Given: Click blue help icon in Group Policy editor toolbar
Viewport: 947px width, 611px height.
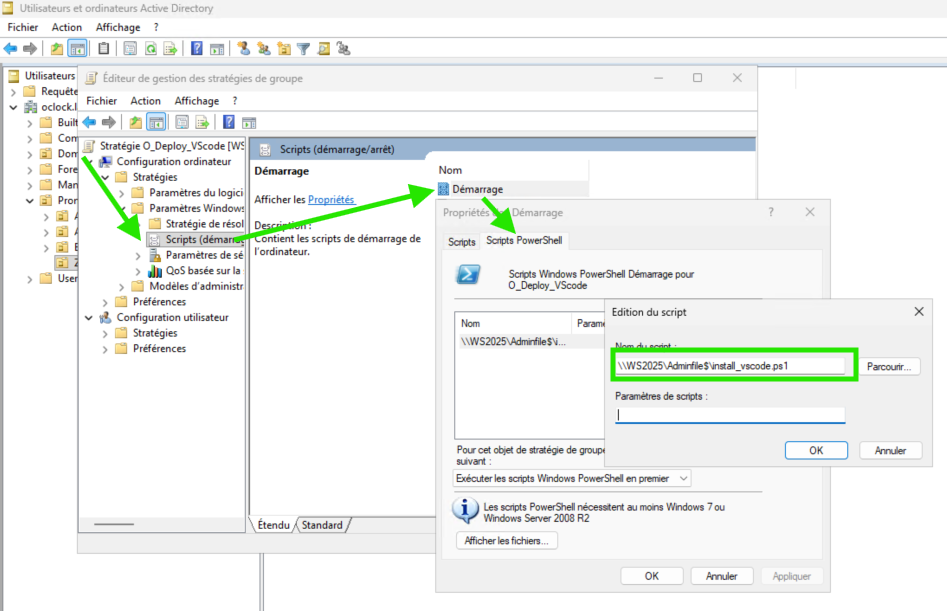Looking at the screenshot, I should pyautogui.click(x=228, y=122).
